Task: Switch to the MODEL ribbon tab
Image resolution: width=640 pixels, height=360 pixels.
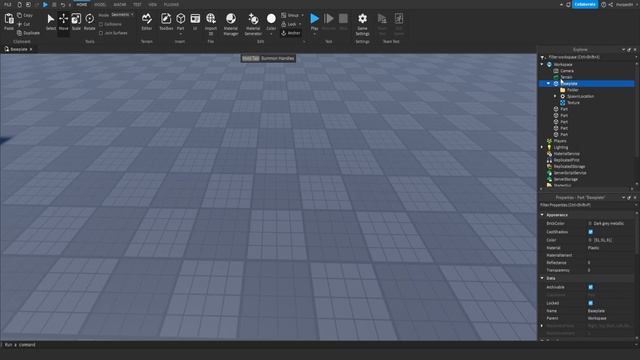Action: pyautogui.click(x=100, y=4)
